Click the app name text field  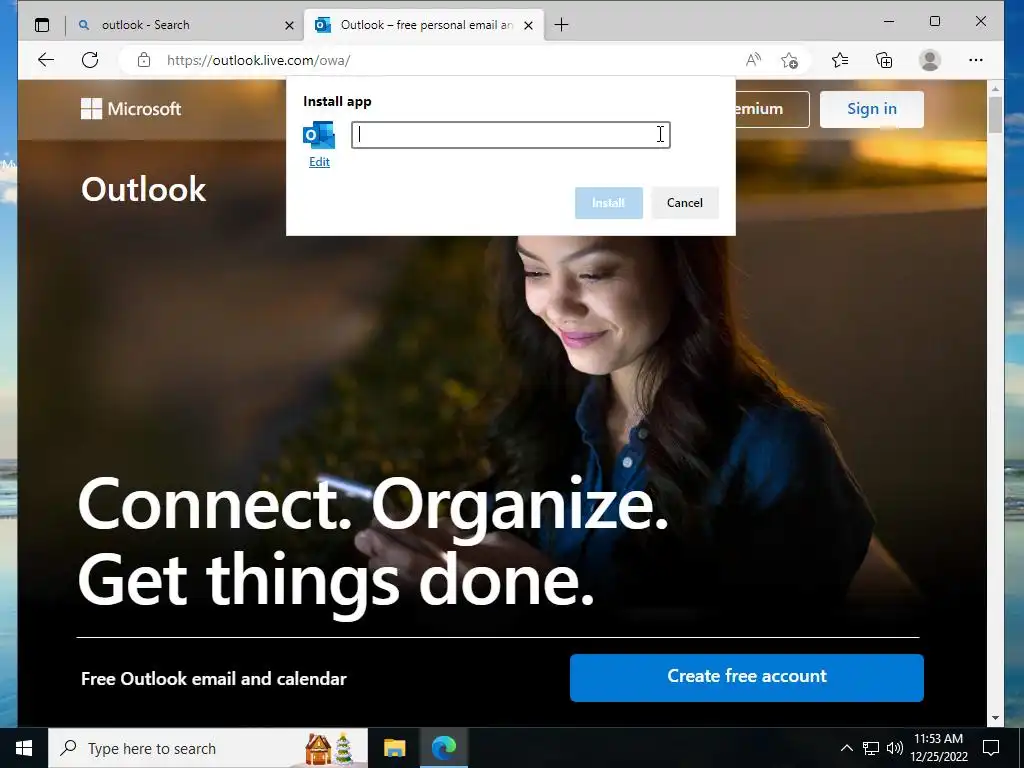[x=511, y=135]
